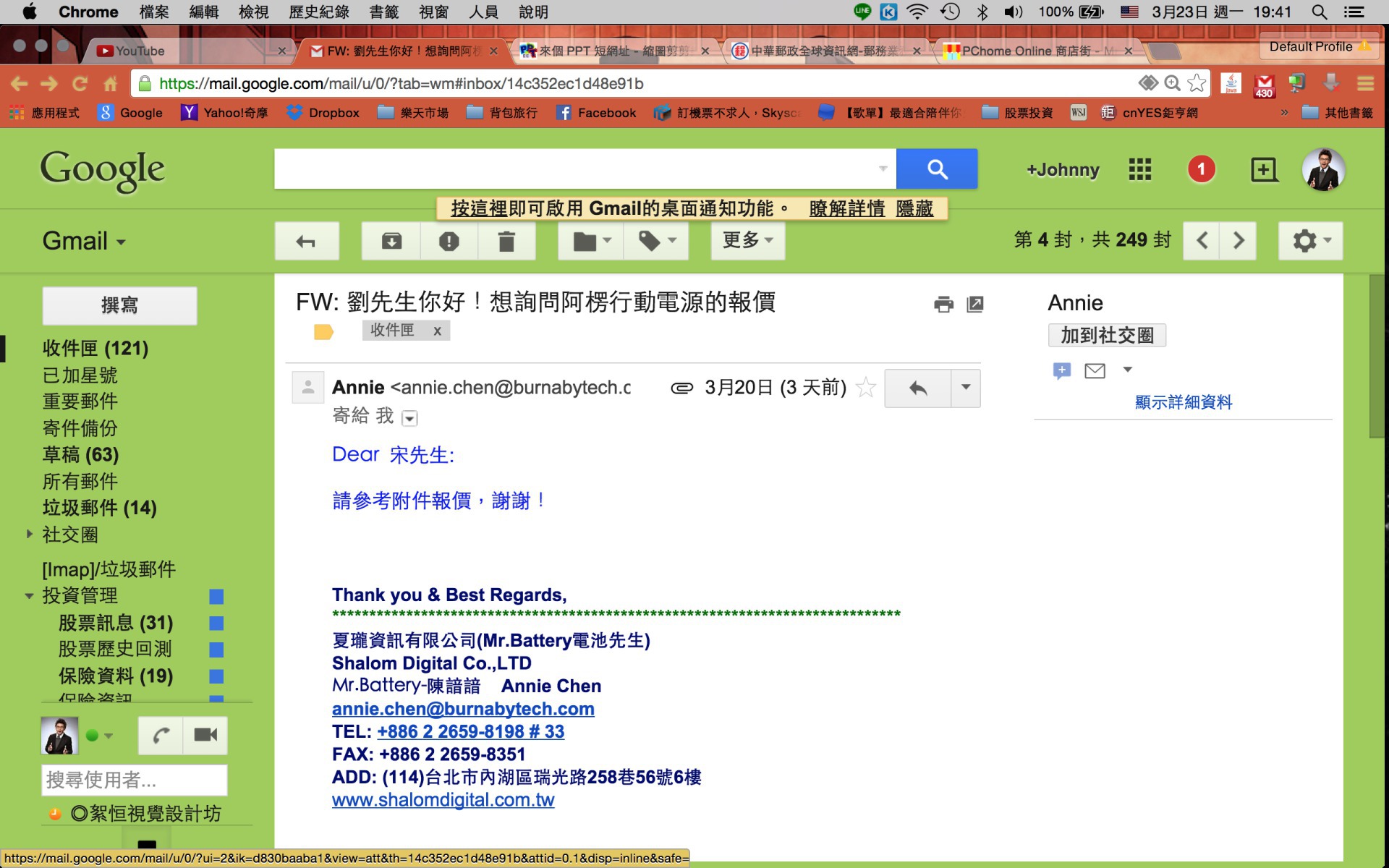This screenshot has height=868, width=1389.
Task: Report this email as spam
Action: pyautogui.click(x=449, y=241)
